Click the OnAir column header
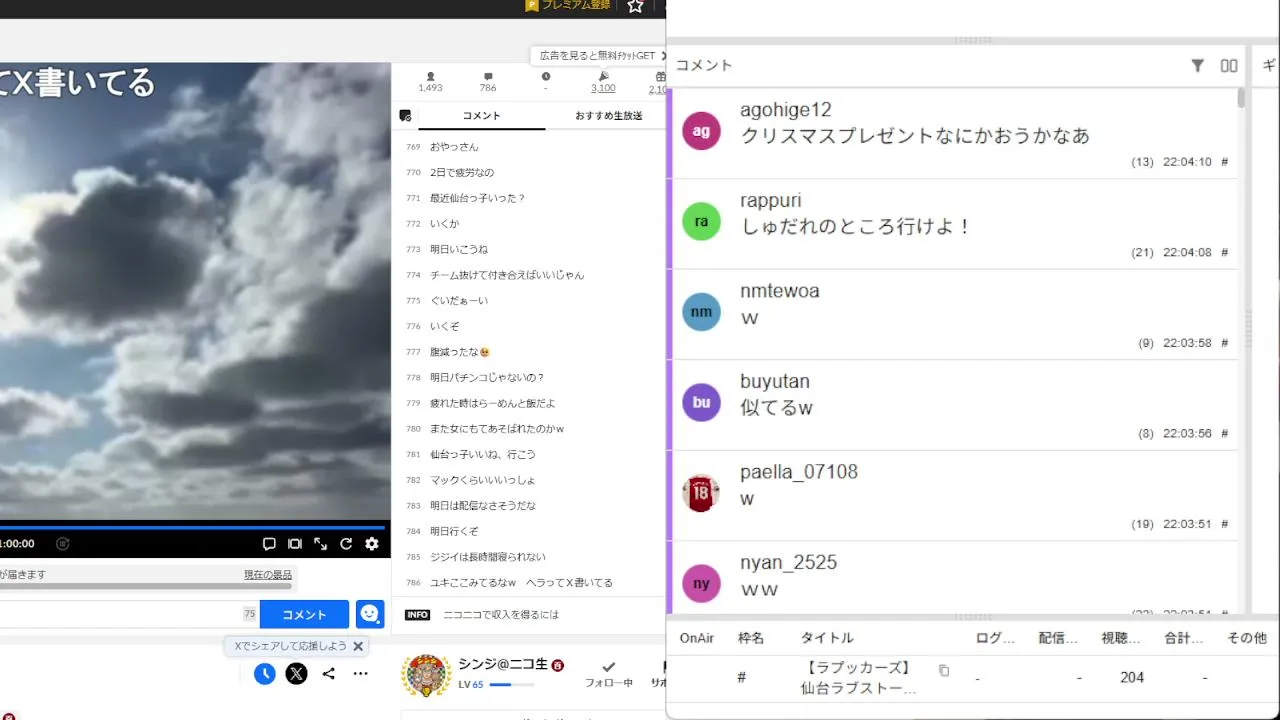This screenshot has height=720, width=1280. click(697, 638)
